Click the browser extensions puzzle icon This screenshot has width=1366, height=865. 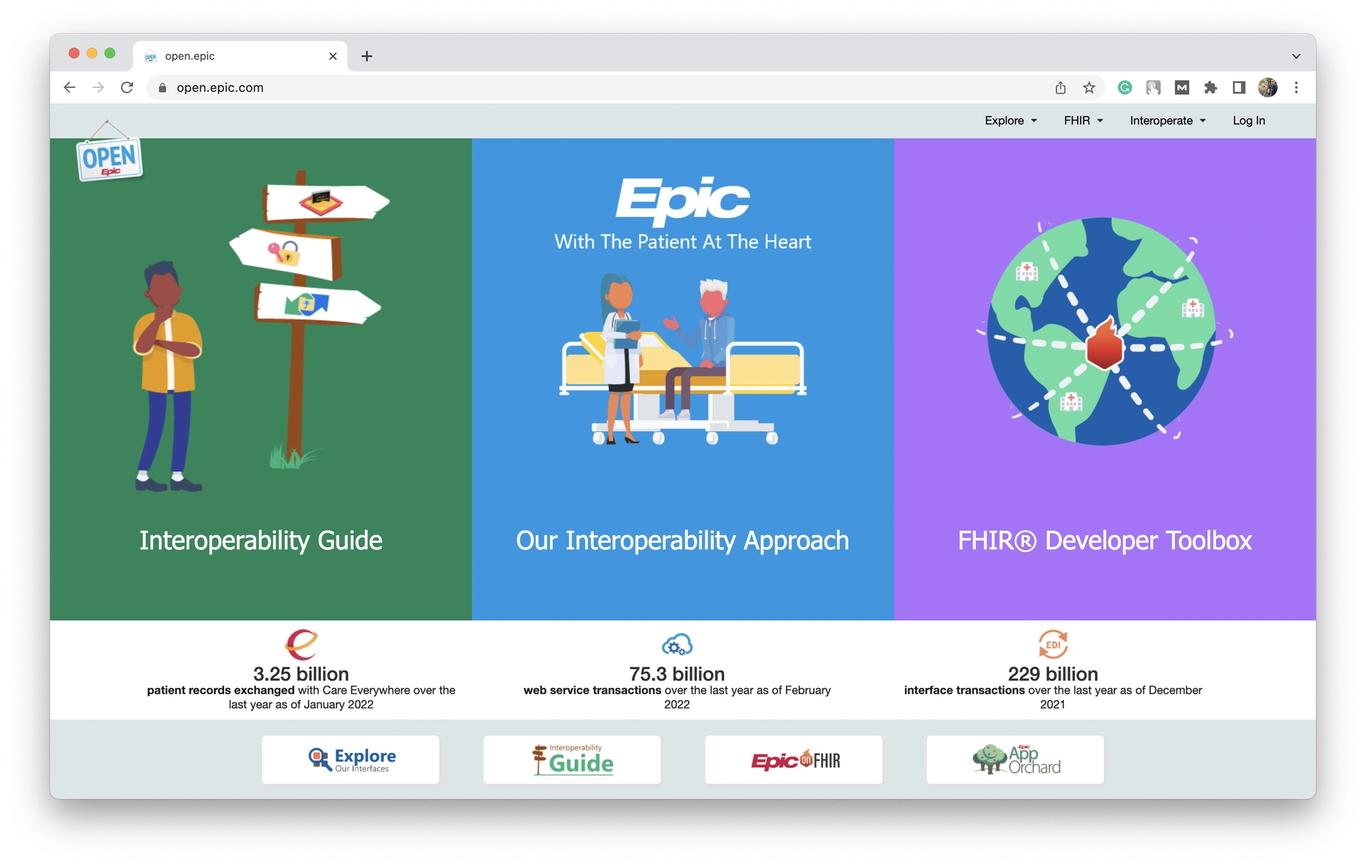(x=1209, y=87)
